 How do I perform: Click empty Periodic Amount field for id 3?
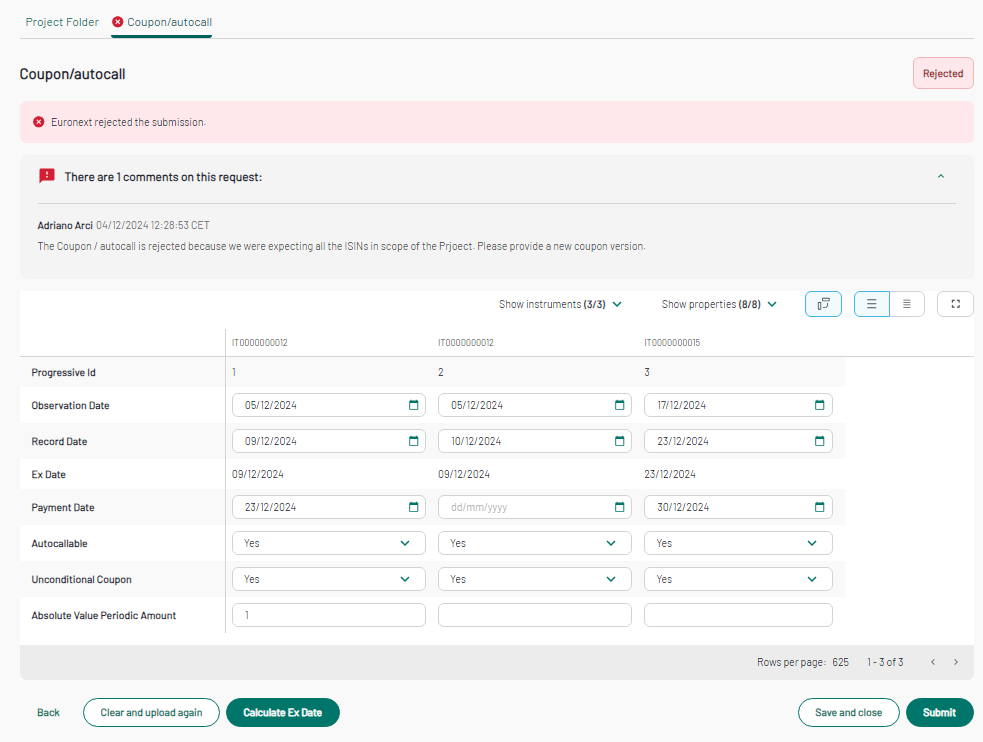[x=738, y=615]
